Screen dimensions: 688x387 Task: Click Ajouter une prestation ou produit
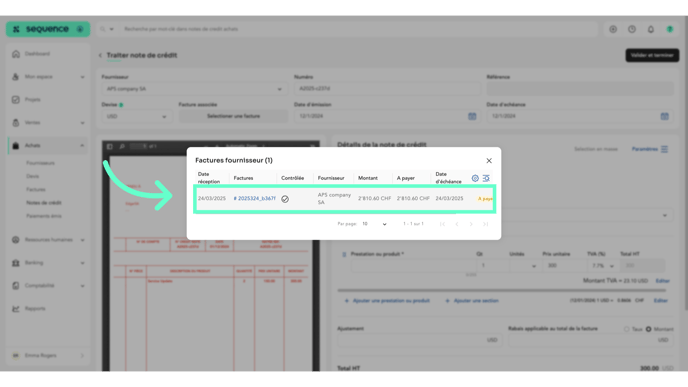(387, 301)
